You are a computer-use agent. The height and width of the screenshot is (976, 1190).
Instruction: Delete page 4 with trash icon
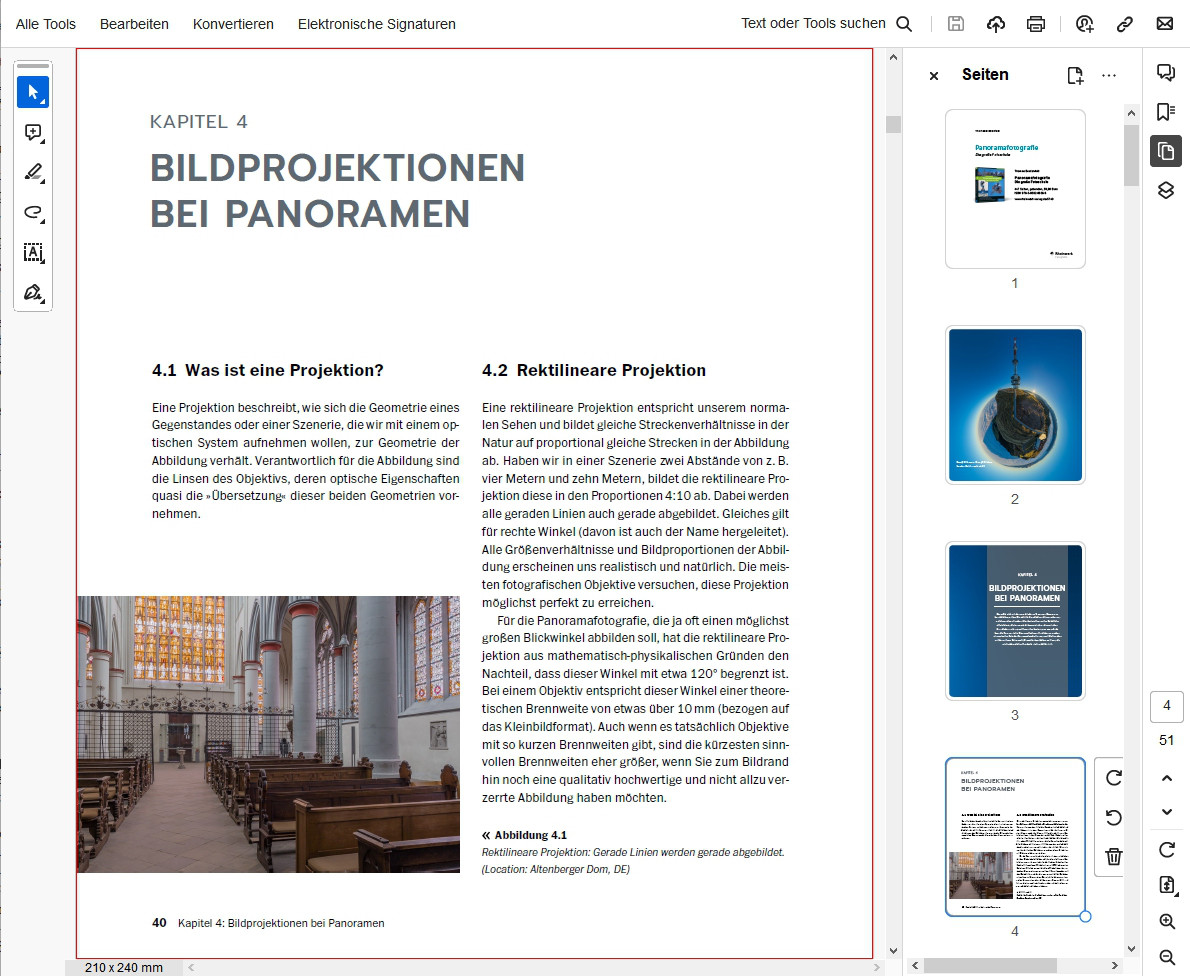click(x=1113, y=857)
